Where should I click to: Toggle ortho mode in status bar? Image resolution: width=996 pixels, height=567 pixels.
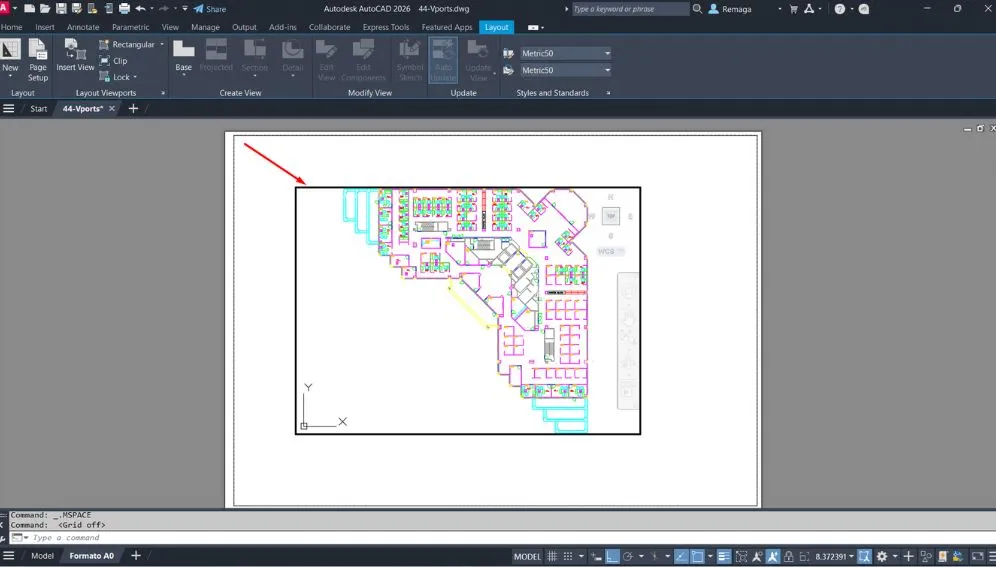613,556
